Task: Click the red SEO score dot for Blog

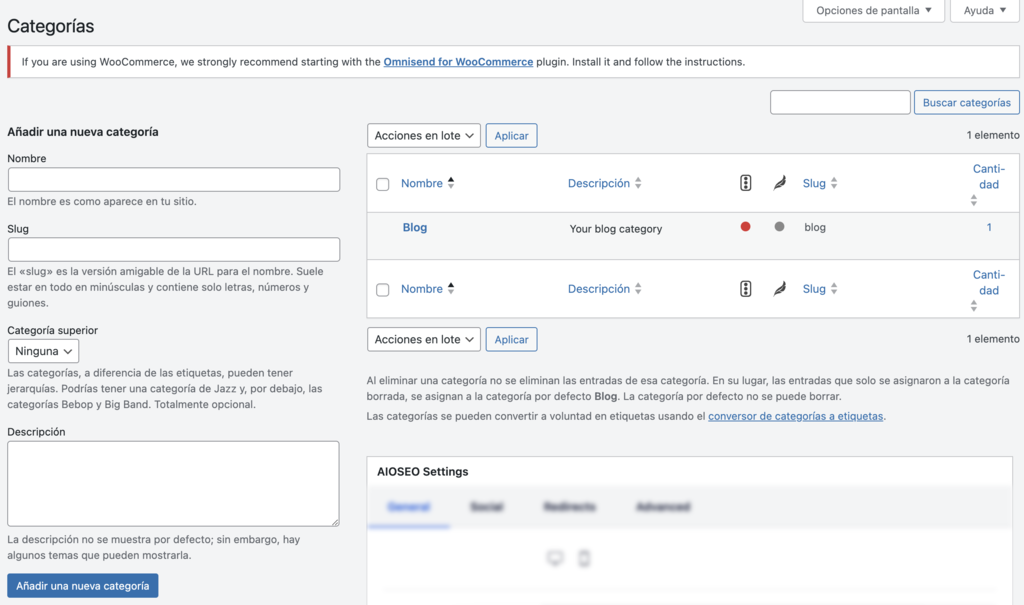Action: tap(745, 227)
